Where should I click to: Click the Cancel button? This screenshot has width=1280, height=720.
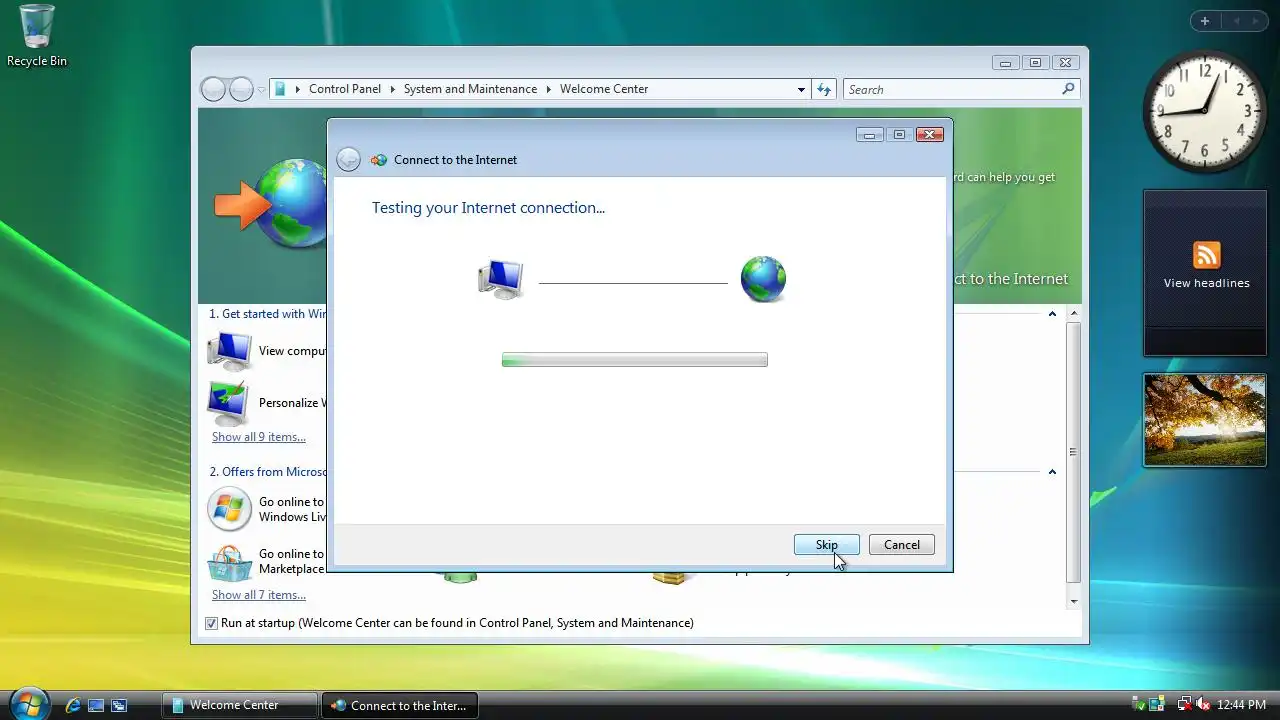(902, 545)
